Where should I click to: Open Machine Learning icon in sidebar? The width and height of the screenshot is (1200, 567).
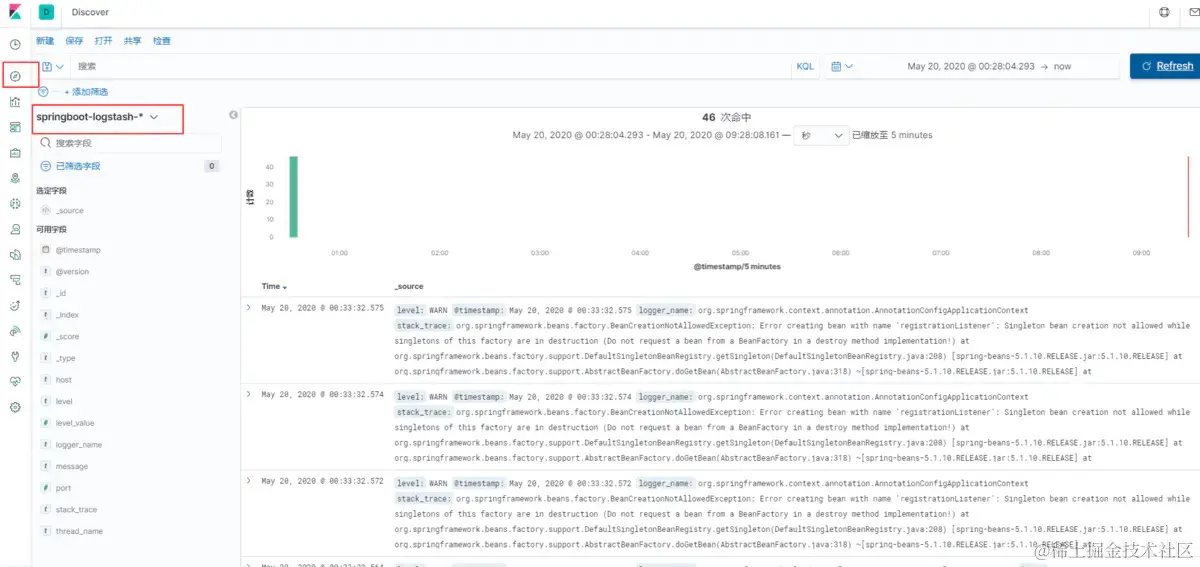pos(15,203)
